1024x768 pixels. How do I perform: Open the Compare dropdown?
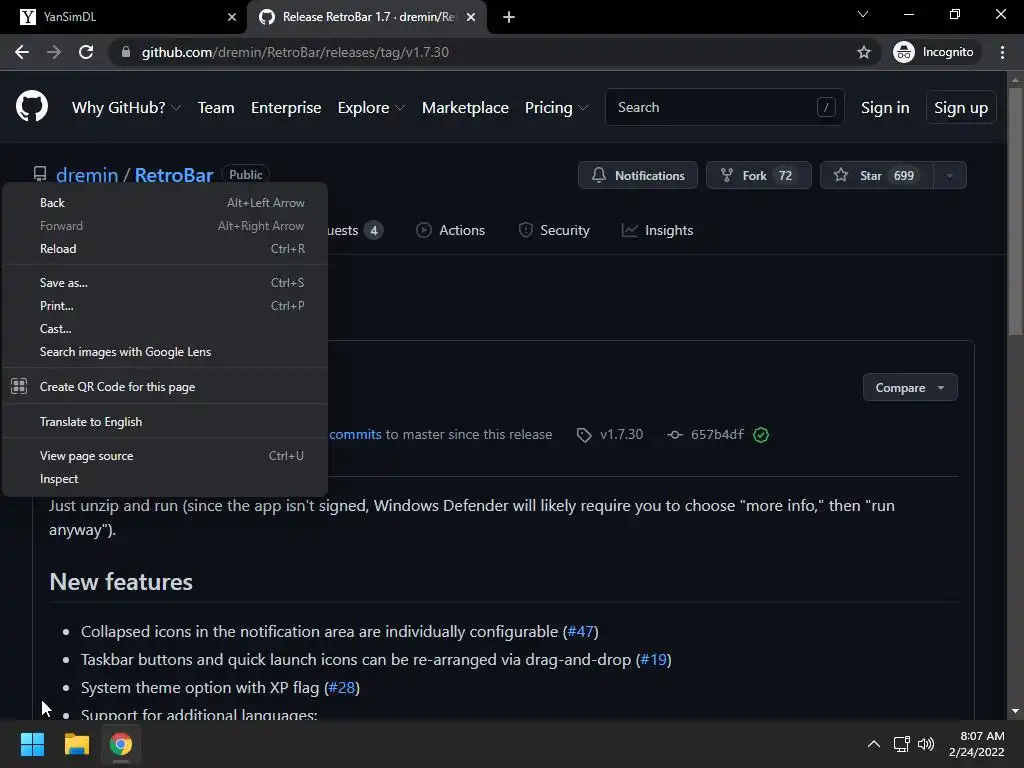pos(910,388)
